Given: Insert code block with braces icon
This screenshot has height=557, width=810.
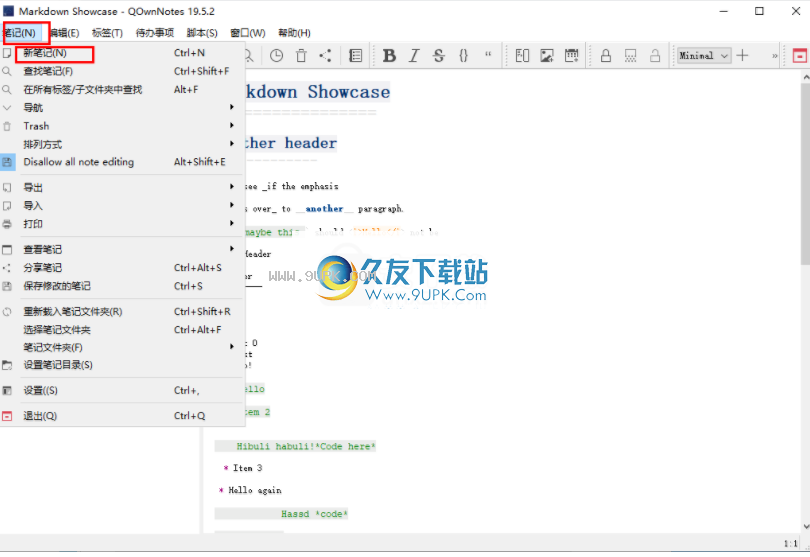Looking at the screenshot, I should click(x=463, y=56).
